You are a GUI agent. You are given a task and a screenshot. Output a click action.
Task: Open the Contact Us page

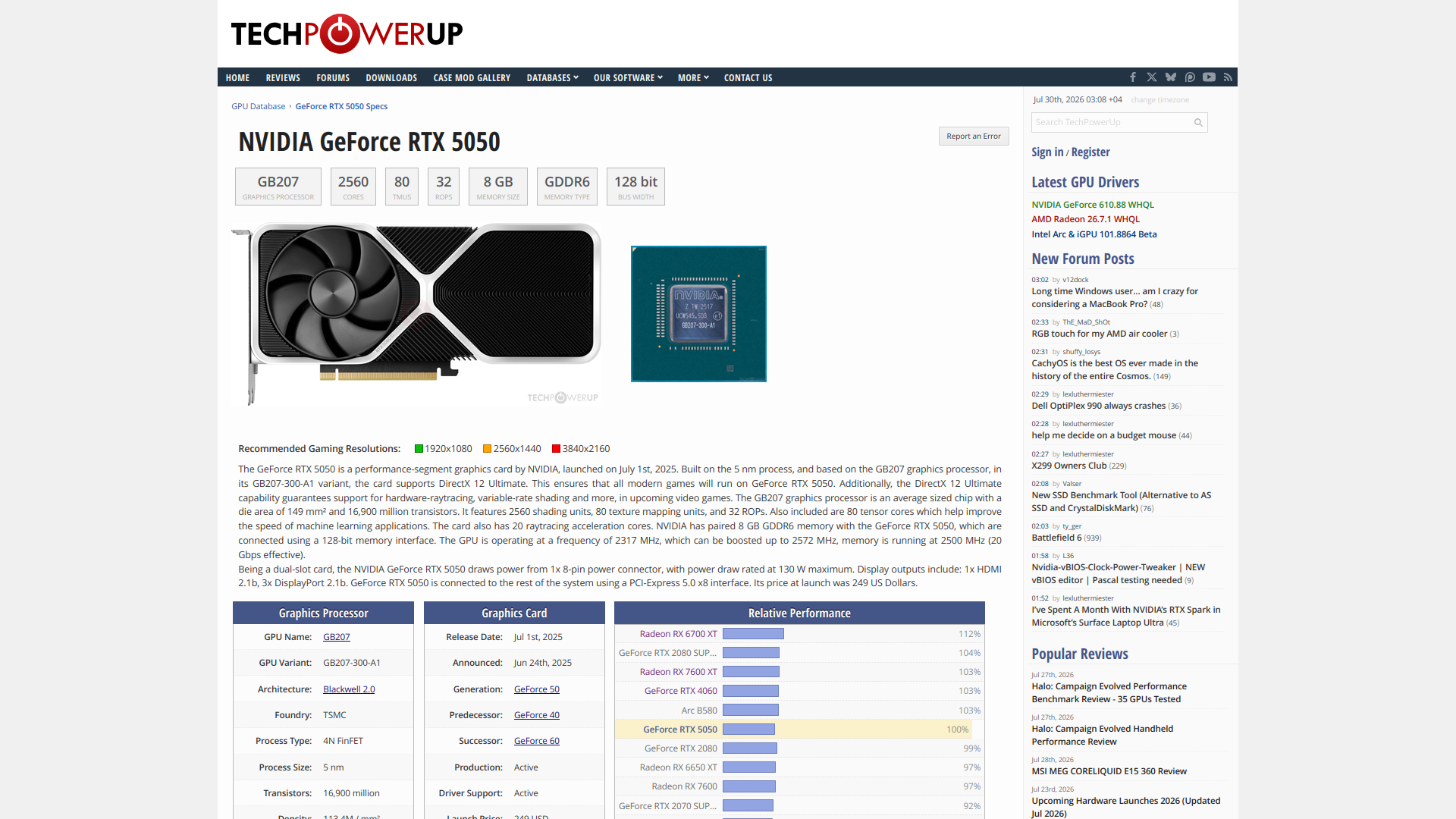tap(748, 77)
